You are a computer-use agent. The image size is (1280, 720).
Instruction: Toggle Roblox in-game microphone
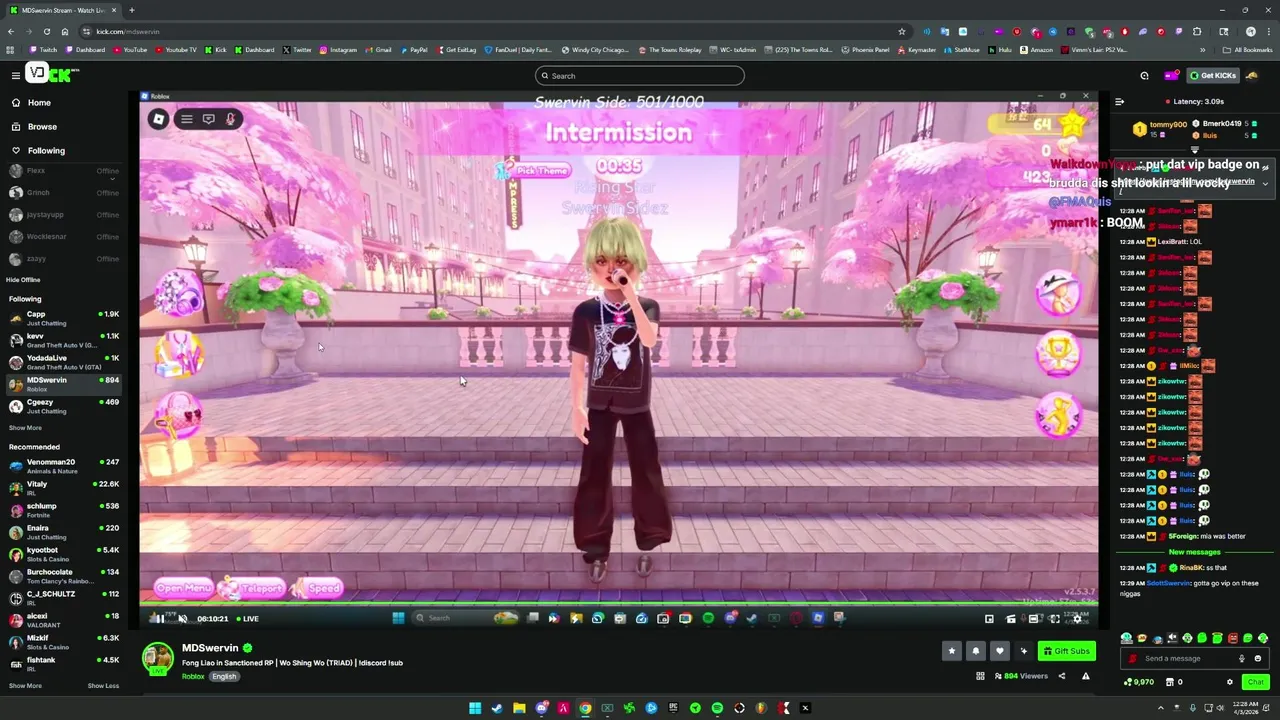click(x=230, y=119)
